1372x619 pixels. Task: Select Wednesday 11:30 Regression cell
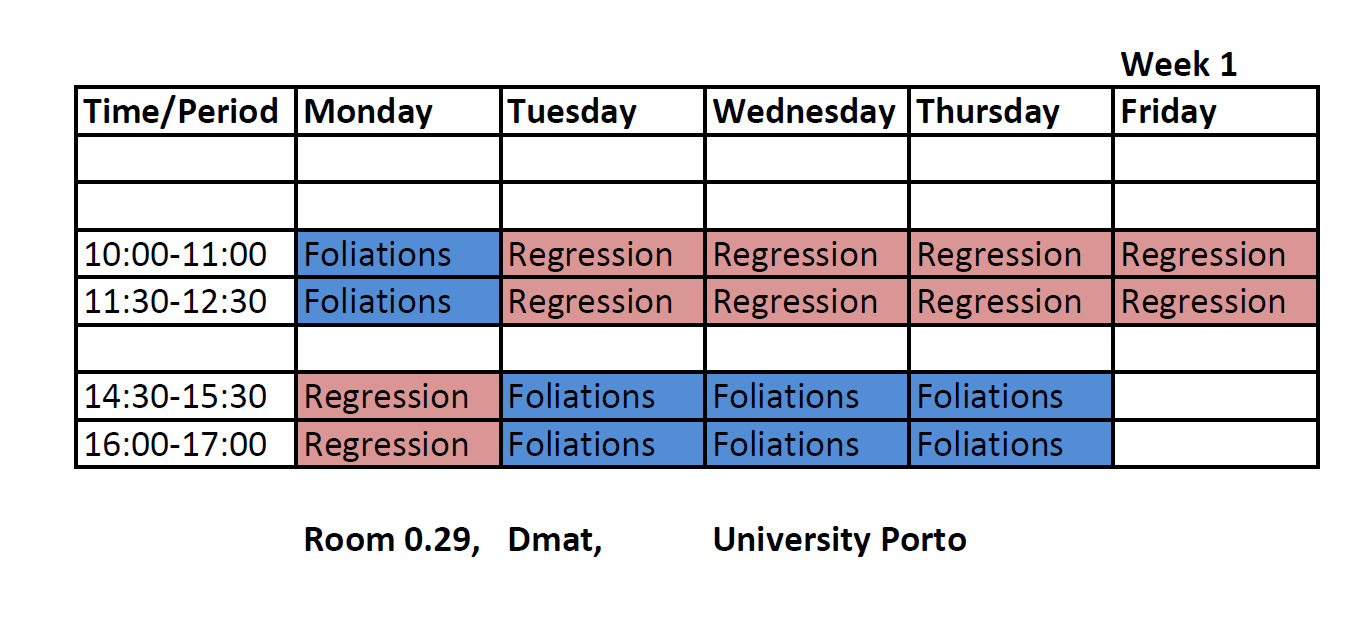[806, 301]
